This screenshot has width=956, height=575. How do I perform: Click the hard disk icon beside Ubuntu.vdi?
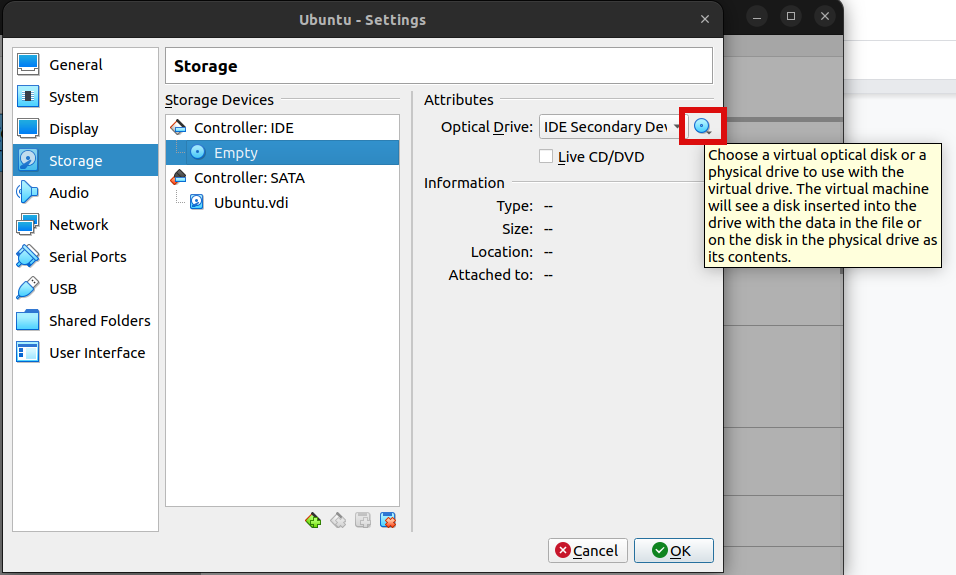pyautogui.click(x=197, y=202)
